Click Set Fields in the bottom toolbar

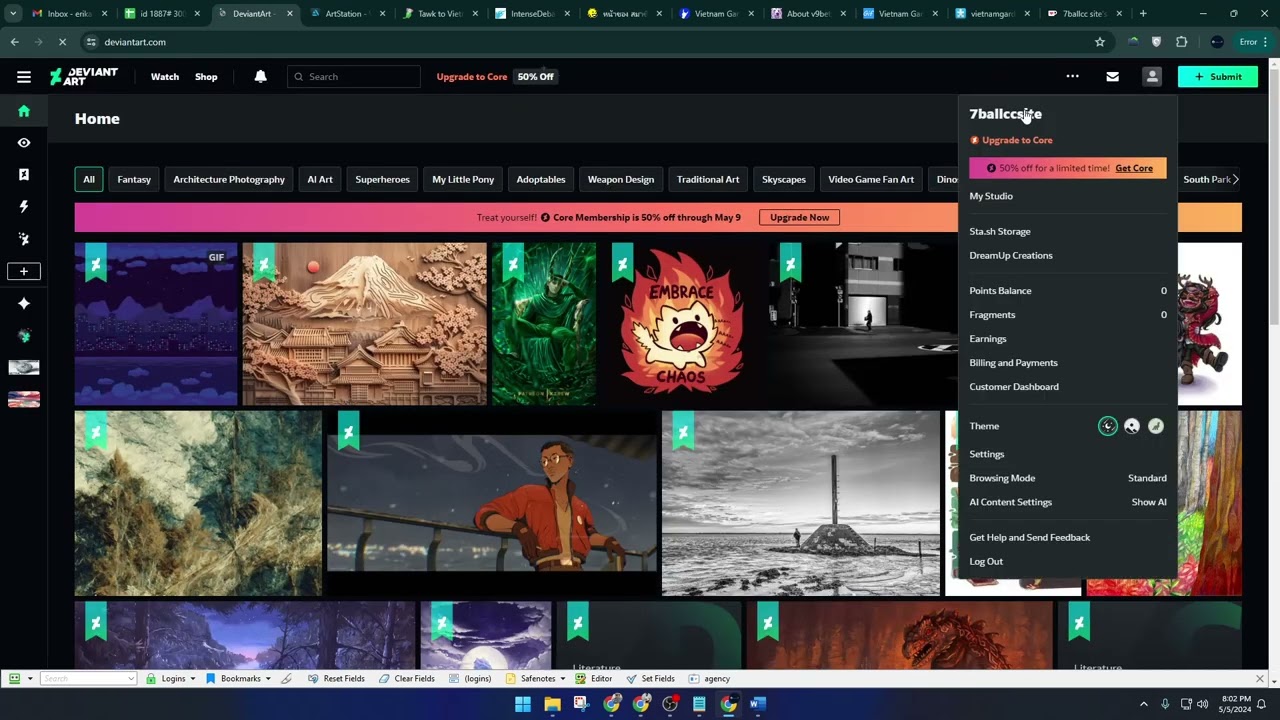651,678
